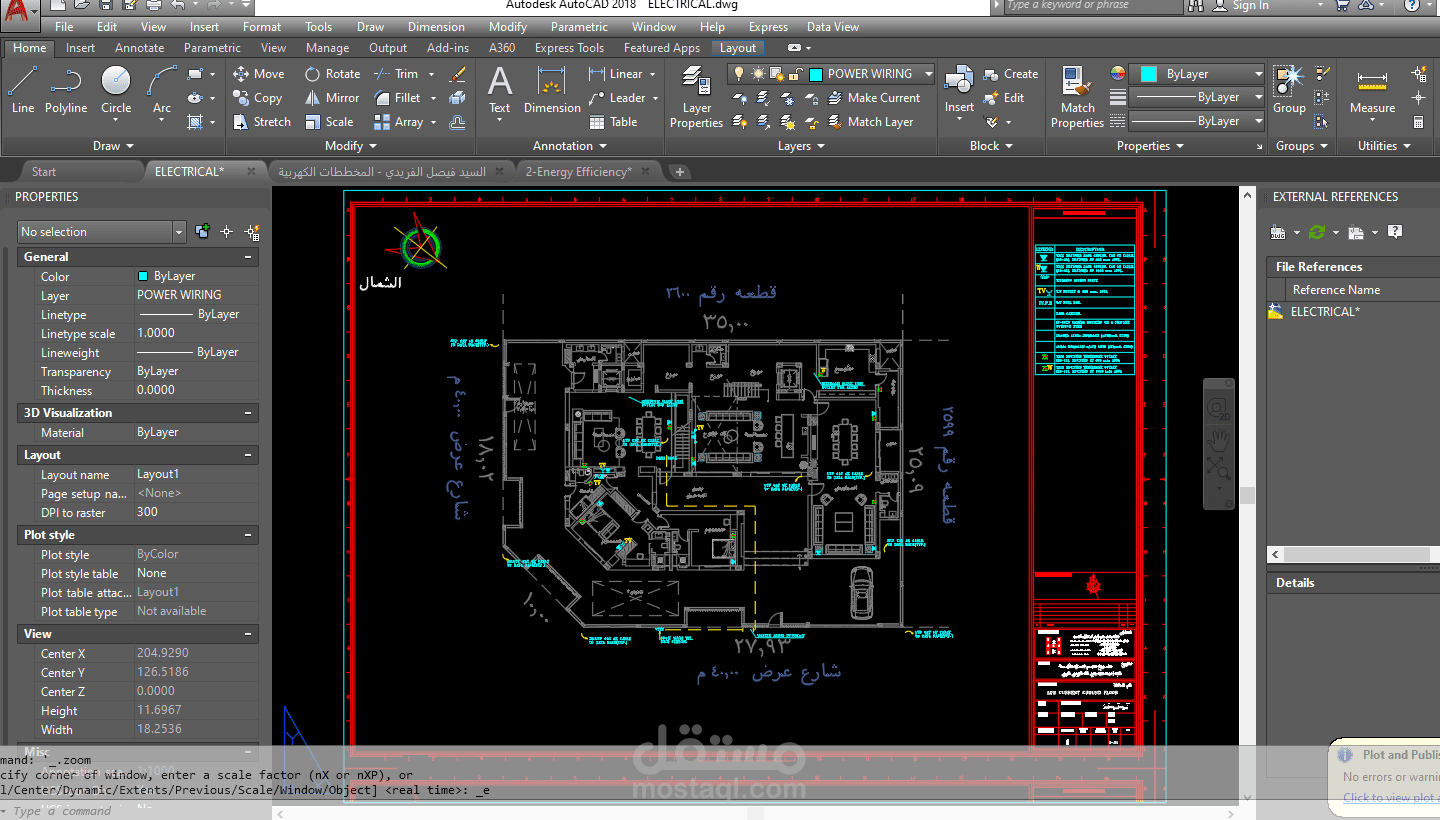The image size is (1440, 820).
Task: Click Make Current layer button
Action: coord(874,98)
